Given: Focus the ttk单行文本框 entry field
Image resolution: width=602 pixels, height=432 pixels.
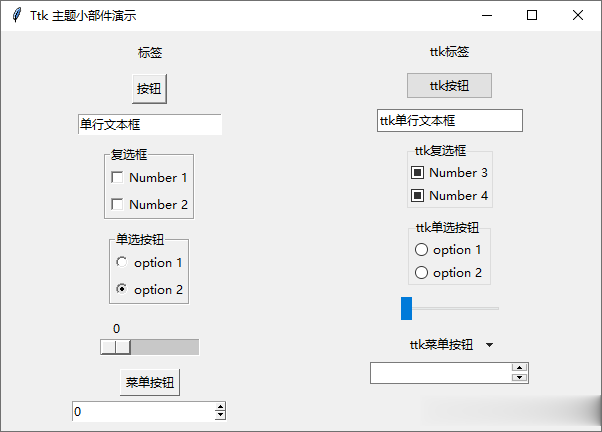Looking at the screenshot, I should 450,121.
